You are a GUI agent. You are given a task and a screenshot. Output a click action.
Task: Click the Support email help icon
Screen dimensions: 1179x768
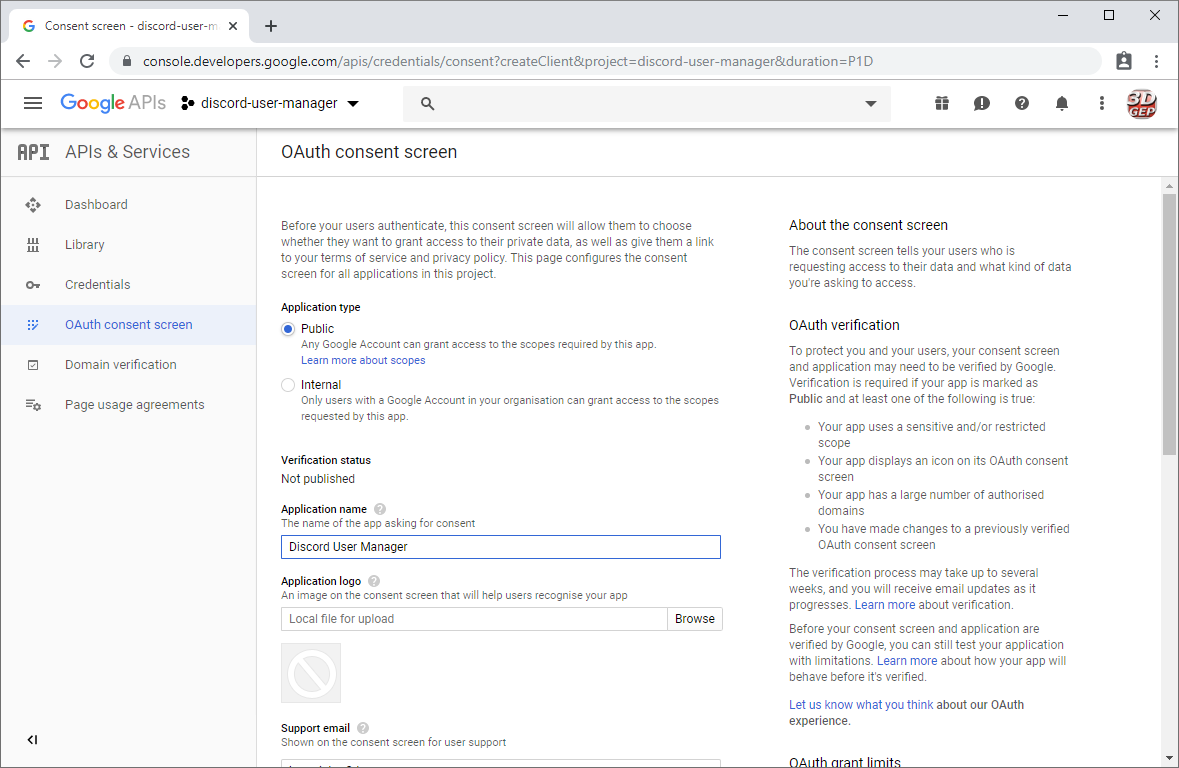(363, 728)
